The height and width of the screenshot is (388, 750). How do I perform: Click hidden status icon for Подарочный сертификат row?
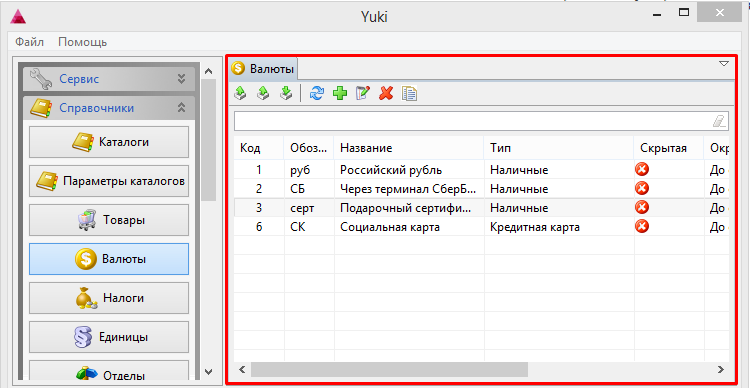click(x=642, y=207)
